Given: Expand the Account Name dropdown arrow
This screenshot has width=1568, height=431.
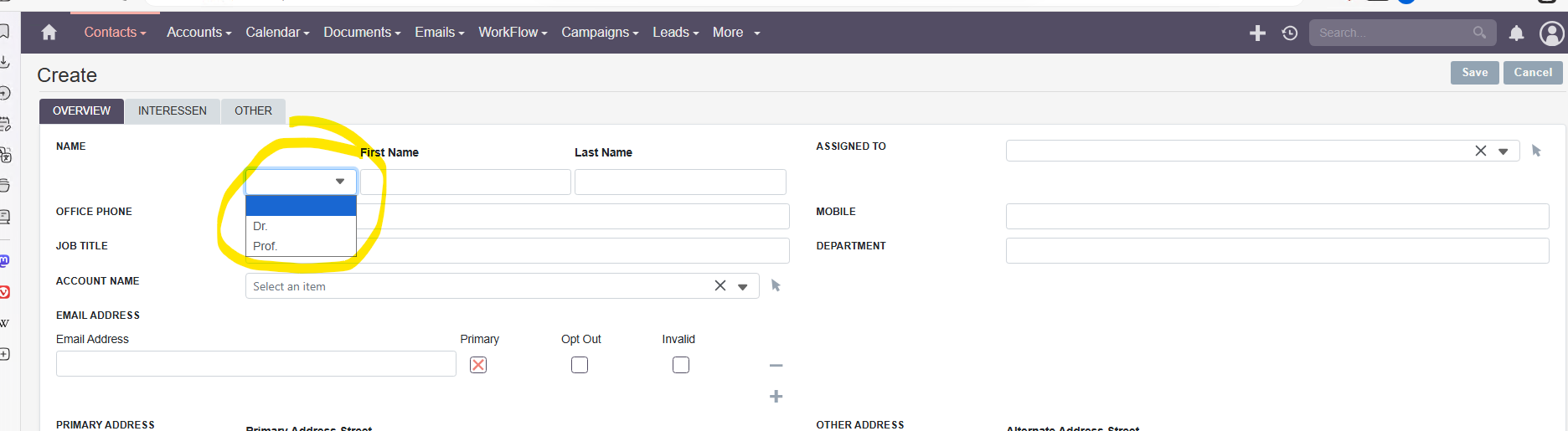Looking at the screenshot, I should tap(742, 286).
